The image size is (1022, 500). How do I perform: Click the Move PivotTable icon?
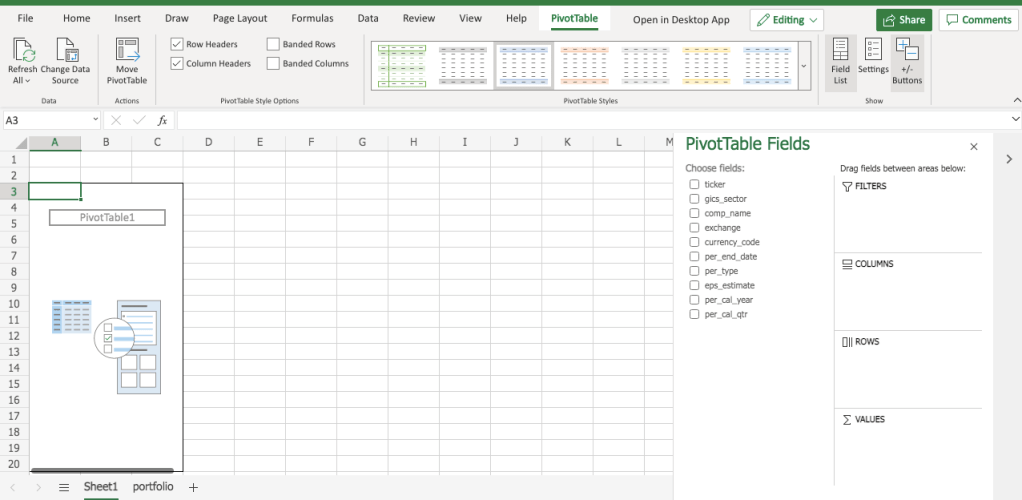click(127, 52)
